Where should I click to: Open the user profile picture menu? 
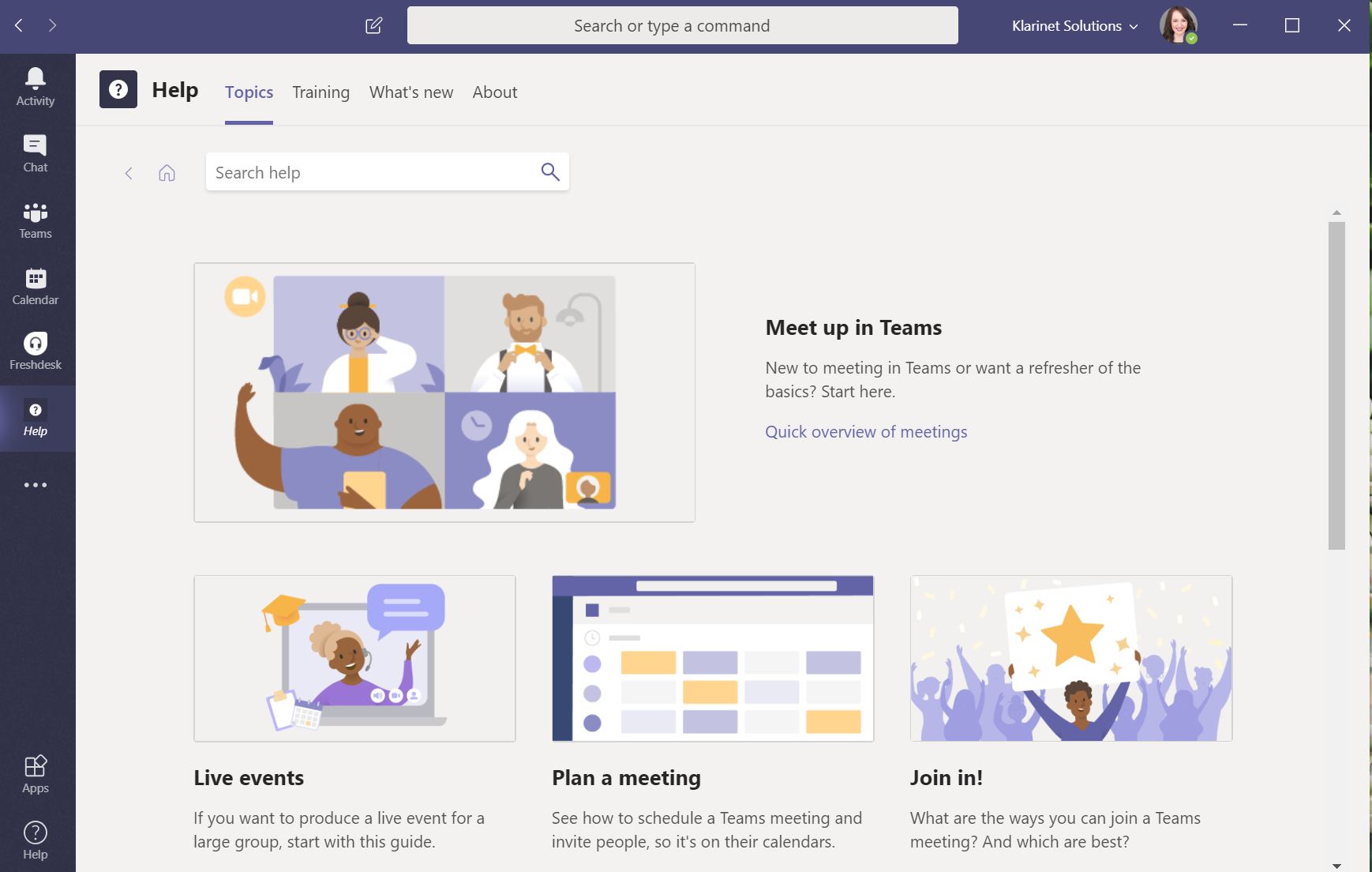1178,25
